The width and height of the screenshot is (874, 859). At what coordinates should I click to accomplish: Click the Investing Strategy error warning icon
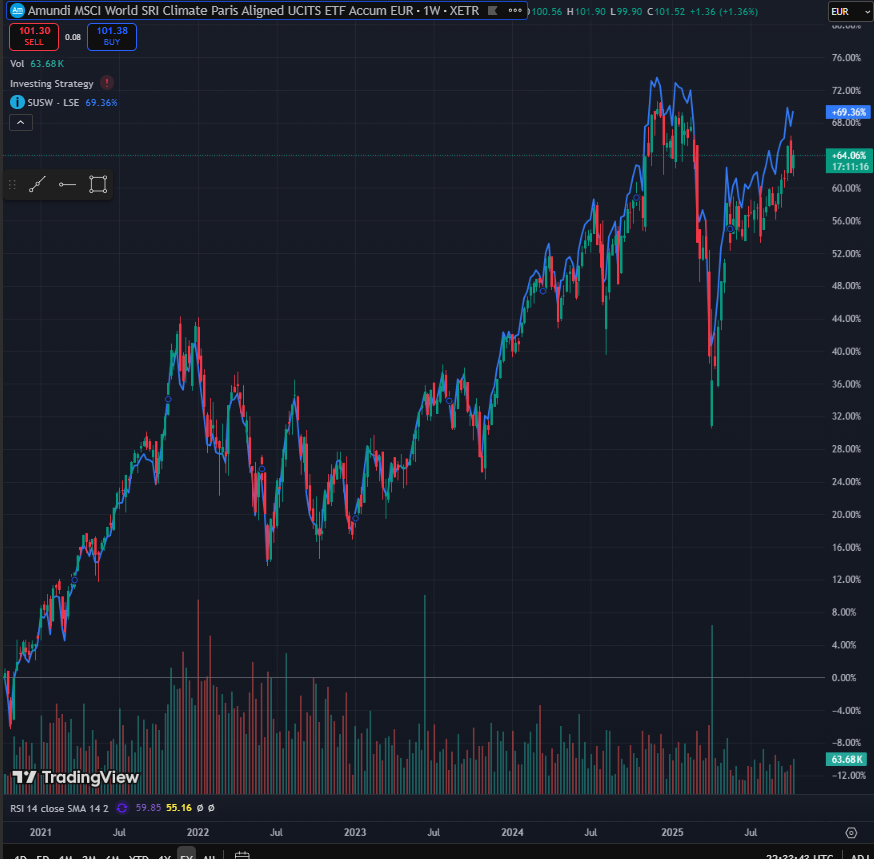pyautogui.click(x=107, y=83)
